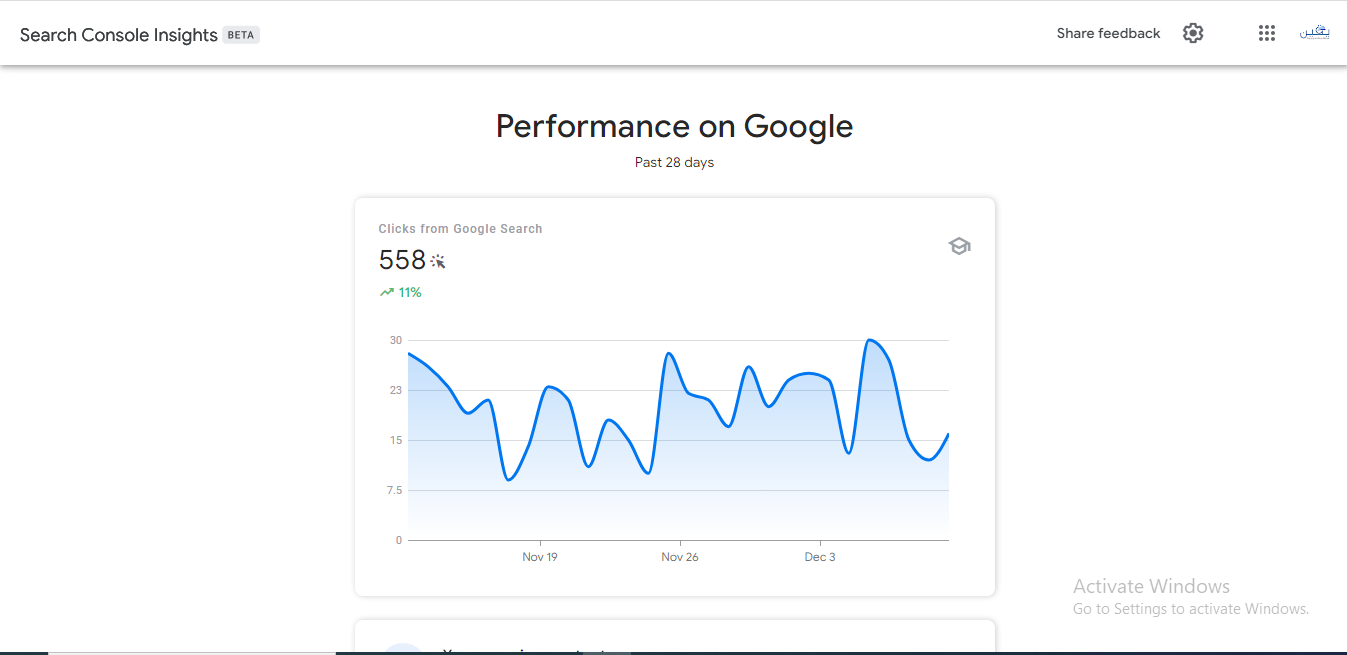This screenshot has height=655, width=1347.
Task: Click the cursor-click icon beside 558
Action: [438, 261]
